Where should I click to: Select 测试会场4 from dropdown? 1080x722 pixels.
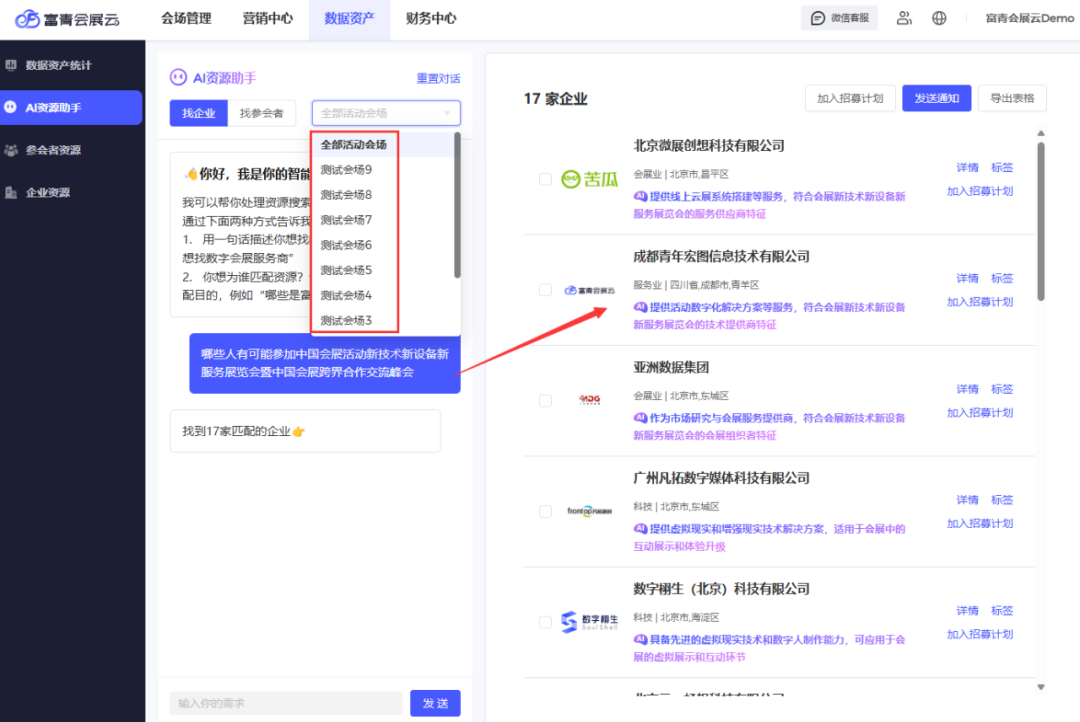[x=382, y=296]
